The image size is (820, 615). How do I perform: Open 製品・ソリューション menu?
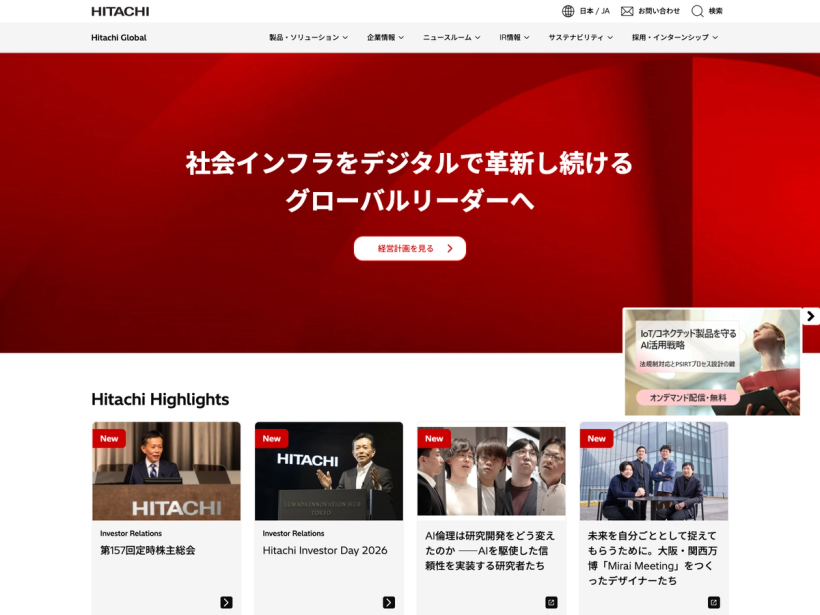pos(304,38)
